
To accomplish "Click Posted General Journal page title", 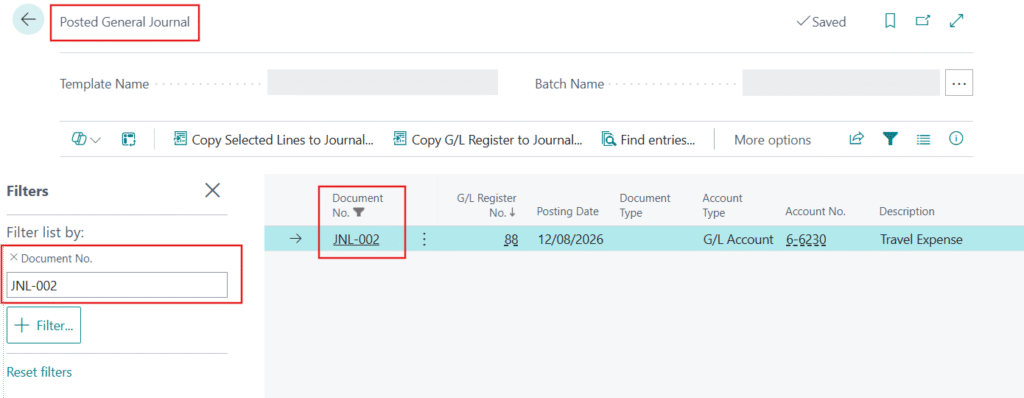I will [x=125, y=22].
